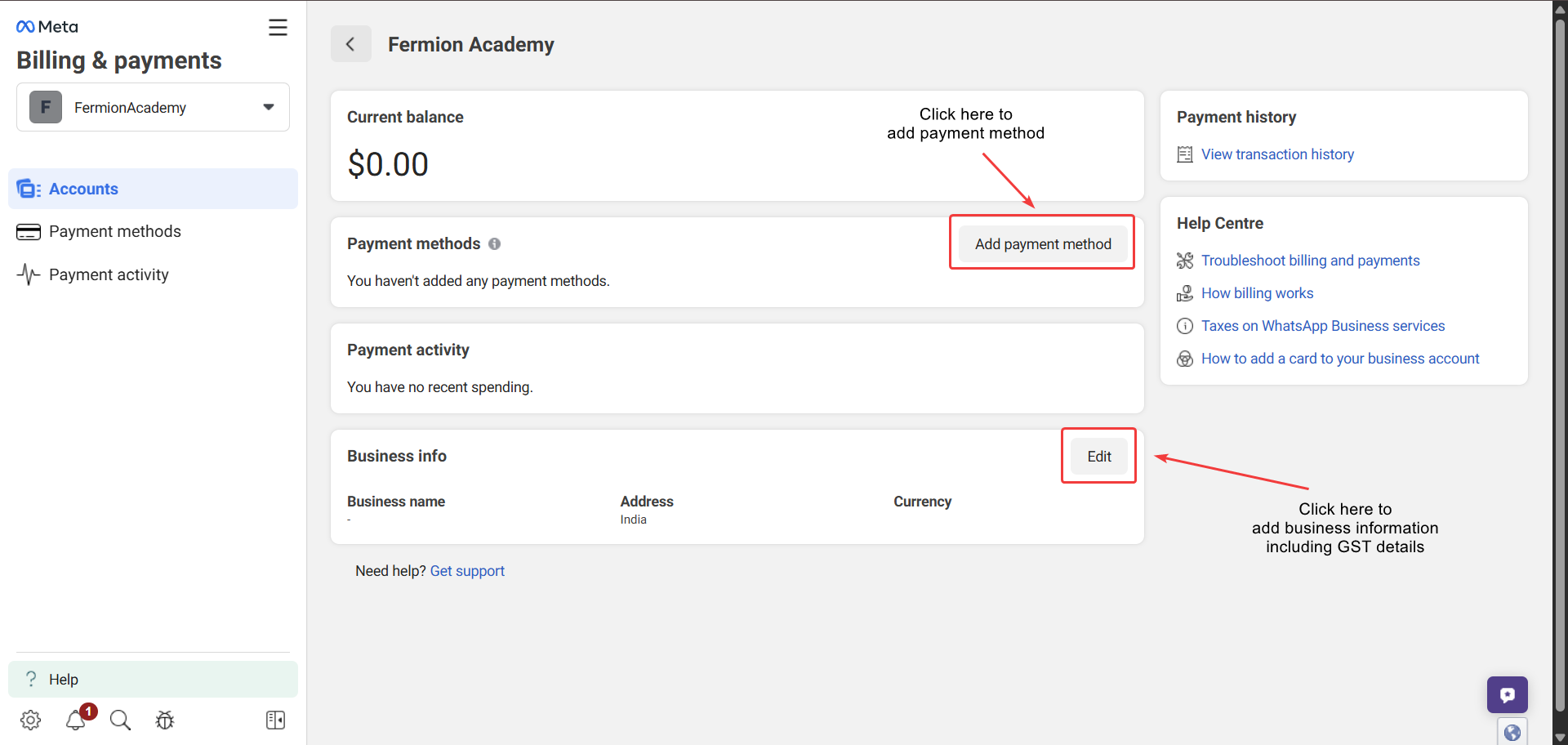The height and width of the screenshot is (745, 1568).
Task: Click the Get support link
Action: coord(467,571)
